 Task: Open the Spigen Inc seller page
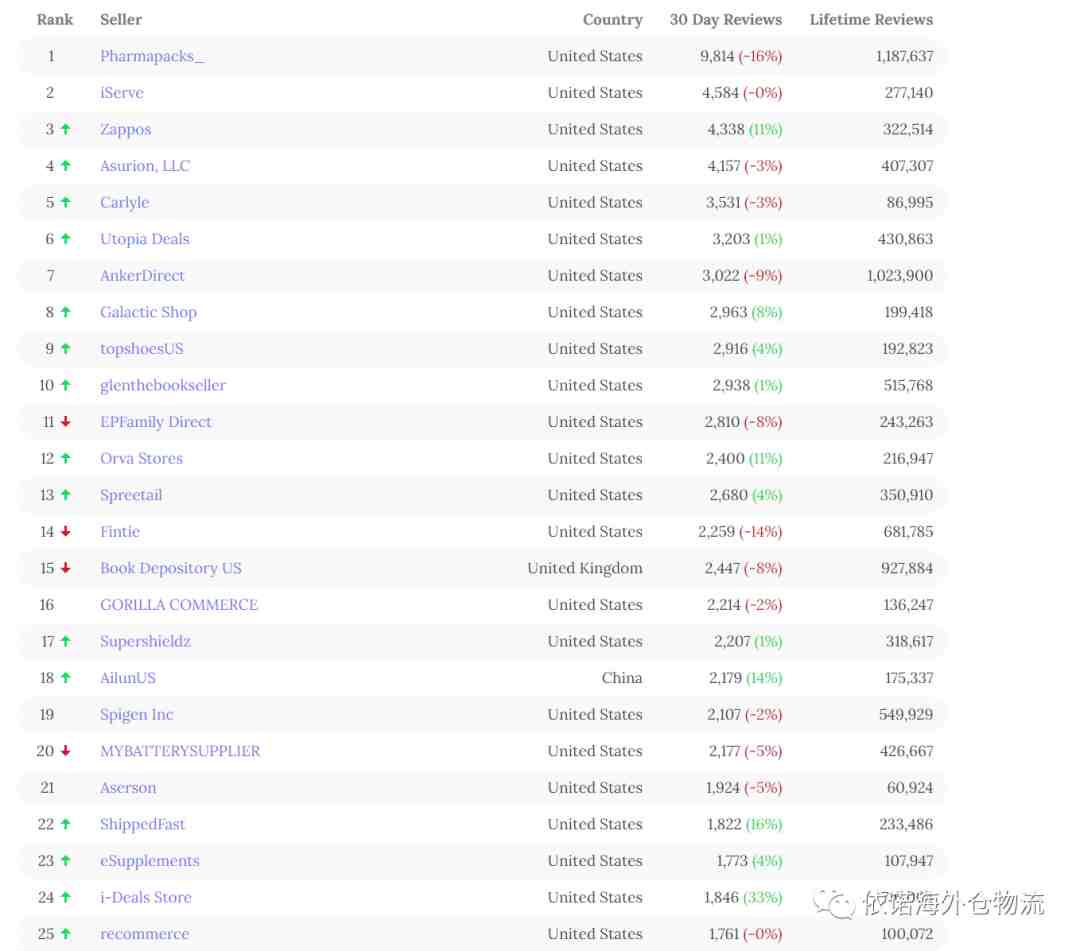click(x=136, y=714)
